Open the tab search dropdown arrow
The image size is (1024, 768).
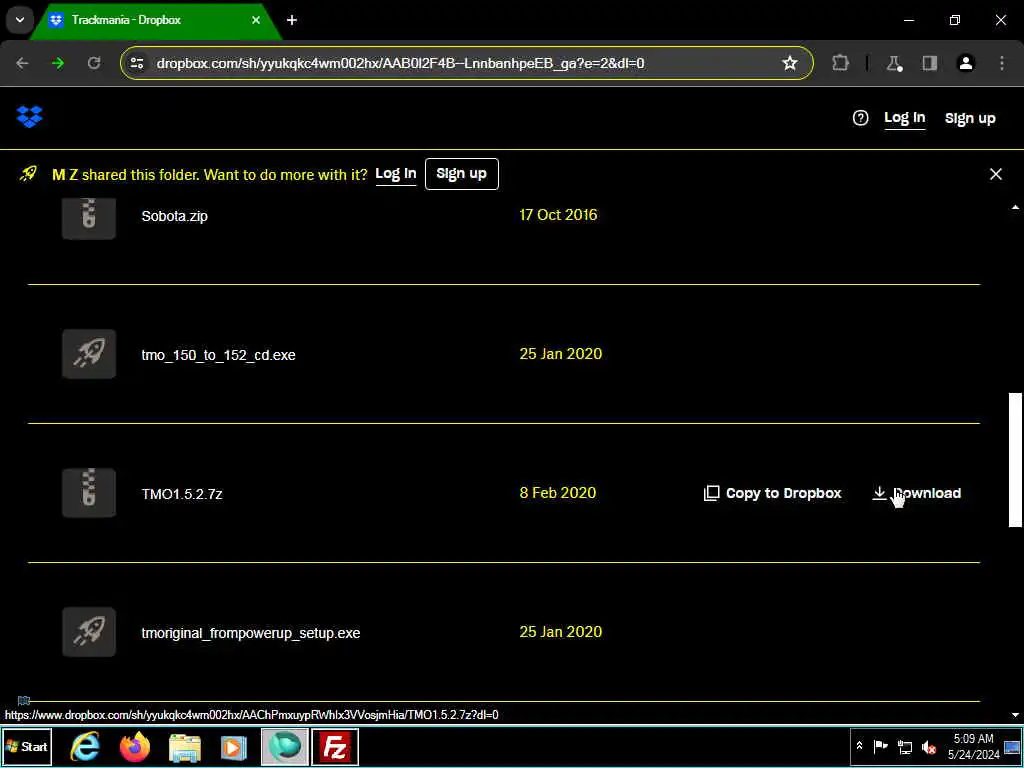coord(20,20)
